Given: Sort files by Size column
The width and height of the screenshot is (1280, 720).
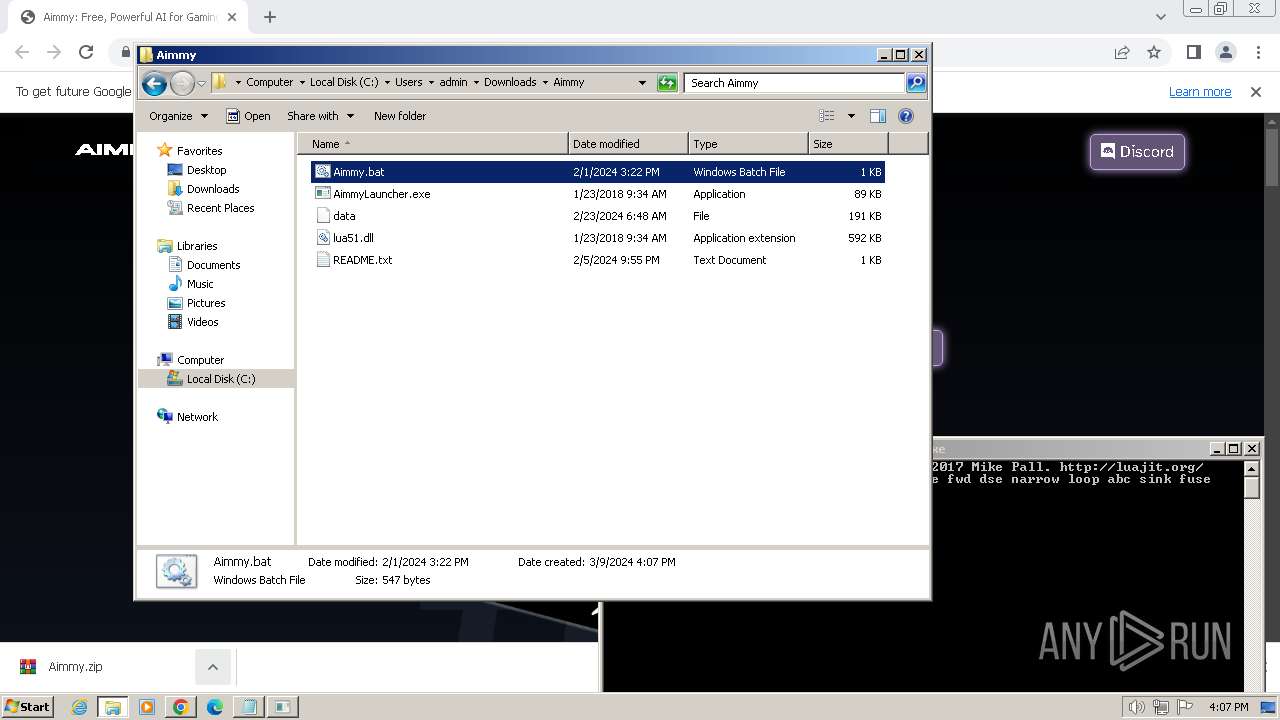Looking at the screenshot, I should pyautogui.click(x=848, y=144).
